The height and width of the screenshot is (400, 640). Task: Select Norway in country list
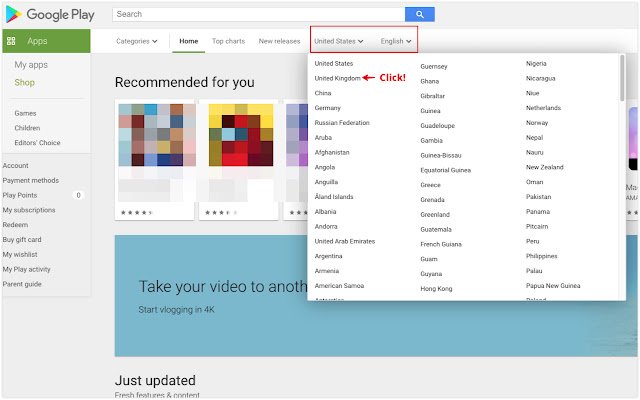[x=537, y=122]
